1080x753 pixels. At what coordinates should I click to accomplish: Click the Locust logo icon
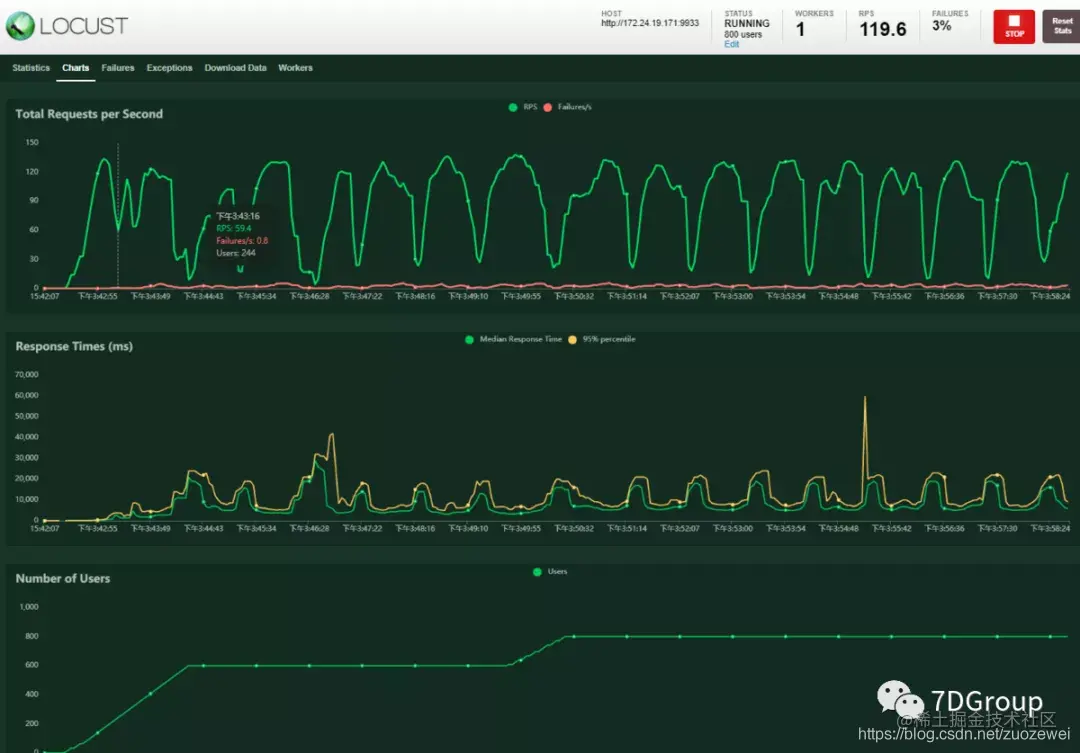click(20, 26)
